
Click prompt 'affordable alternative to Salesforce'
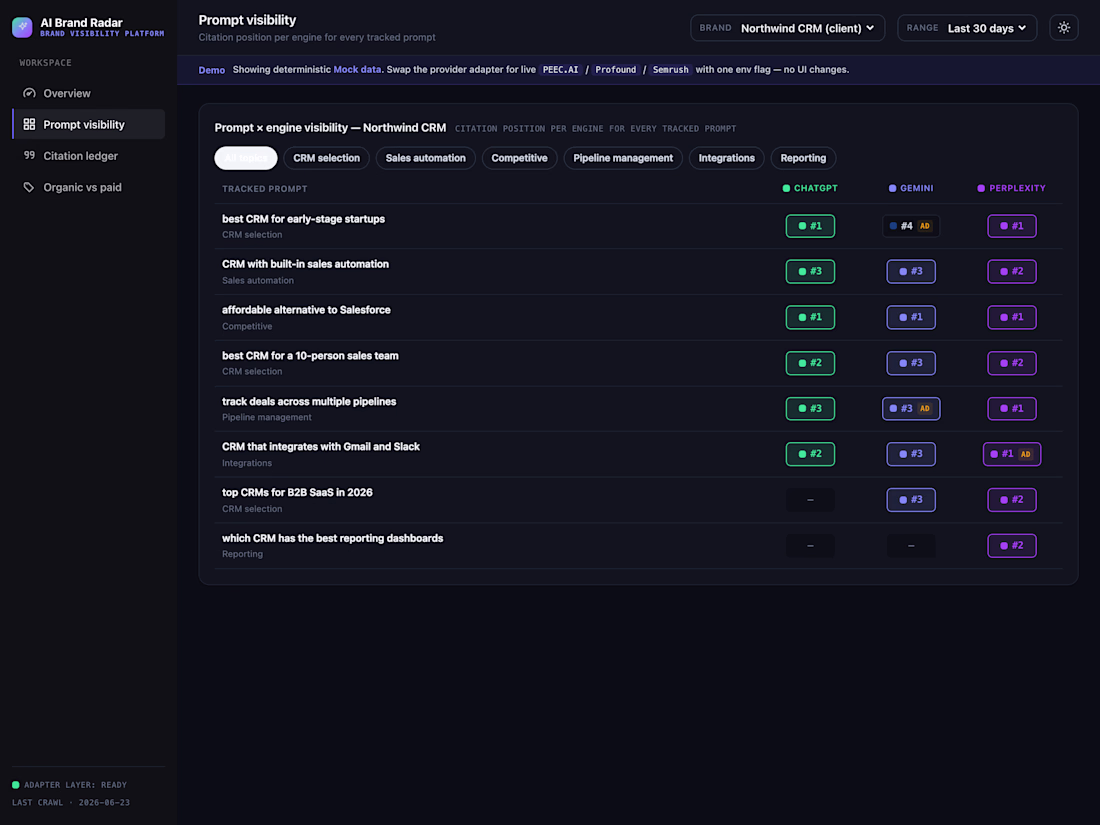(306, 309)
